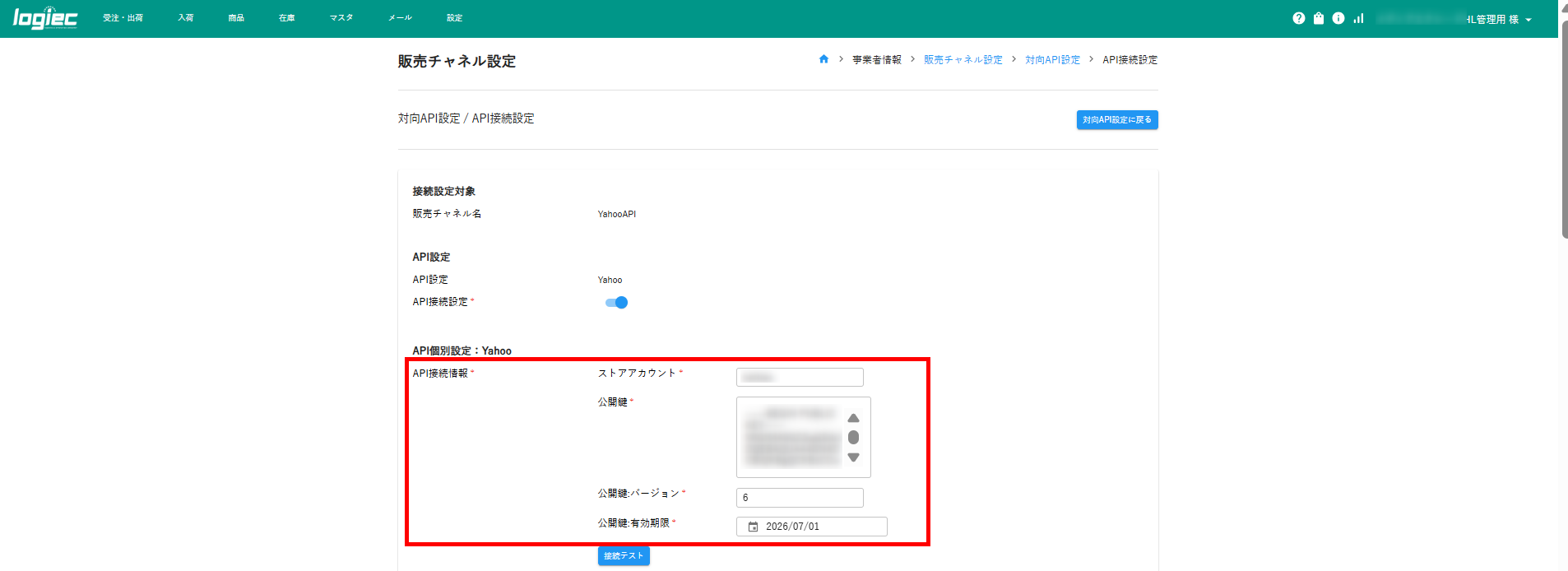The image size is (1568, 571).
Task: Open the 設定 menu
Action: pyautogui.click(x=455, y=18)
